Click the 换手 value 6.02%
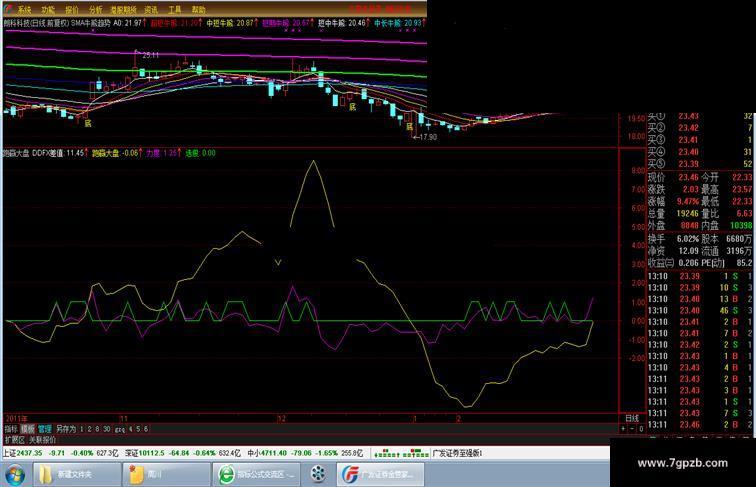 click(688, 239)
